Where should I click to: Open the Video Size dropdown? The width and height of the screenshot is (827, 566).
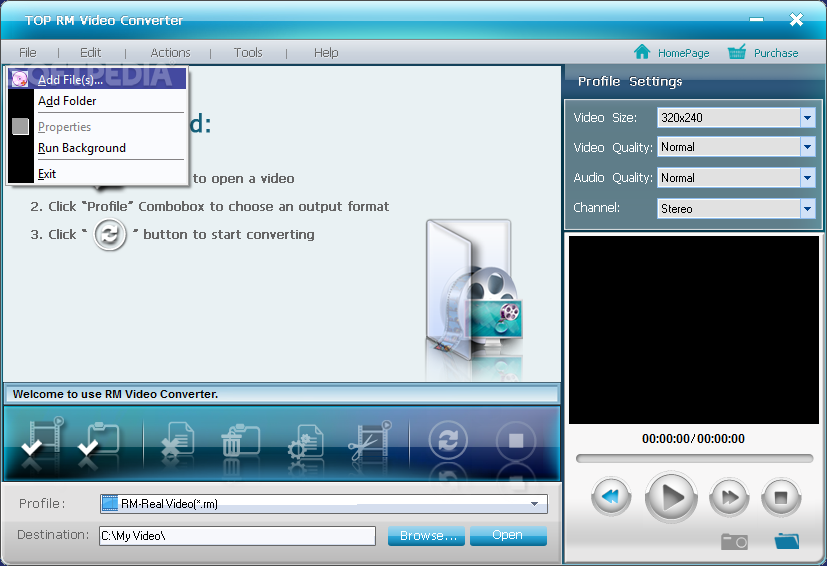[x=807, y=118]
